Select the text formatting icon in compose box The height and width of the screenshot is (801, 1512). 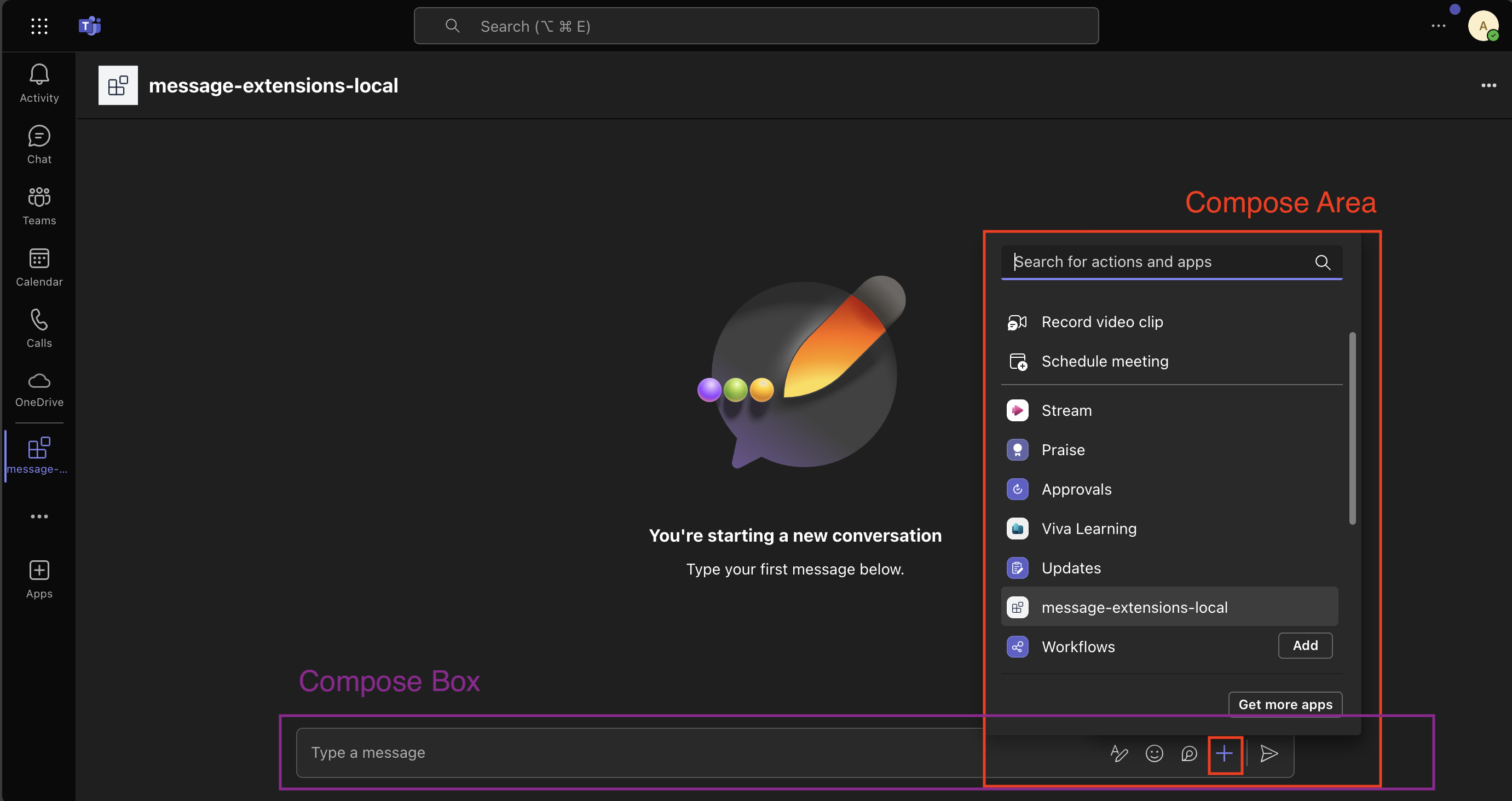pos(1119,754)
